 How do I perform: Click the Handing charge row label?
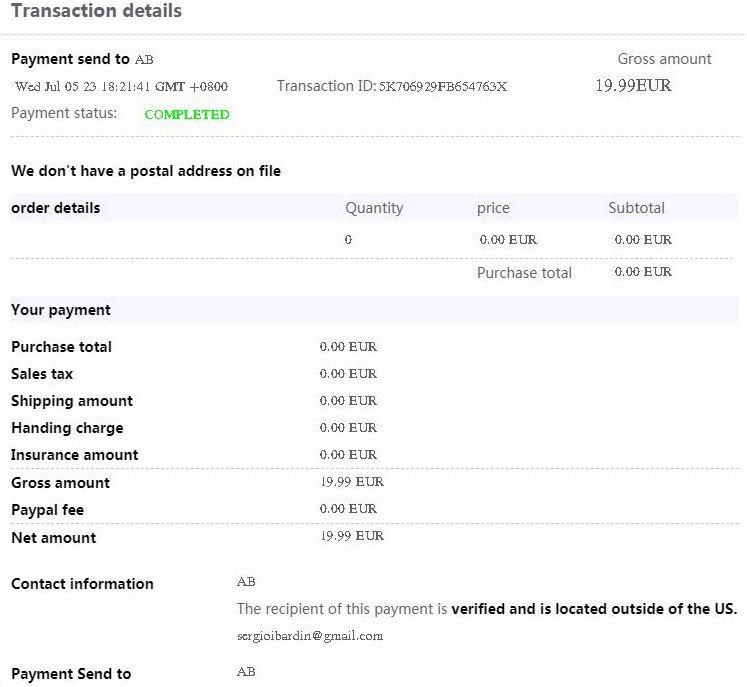67,428
